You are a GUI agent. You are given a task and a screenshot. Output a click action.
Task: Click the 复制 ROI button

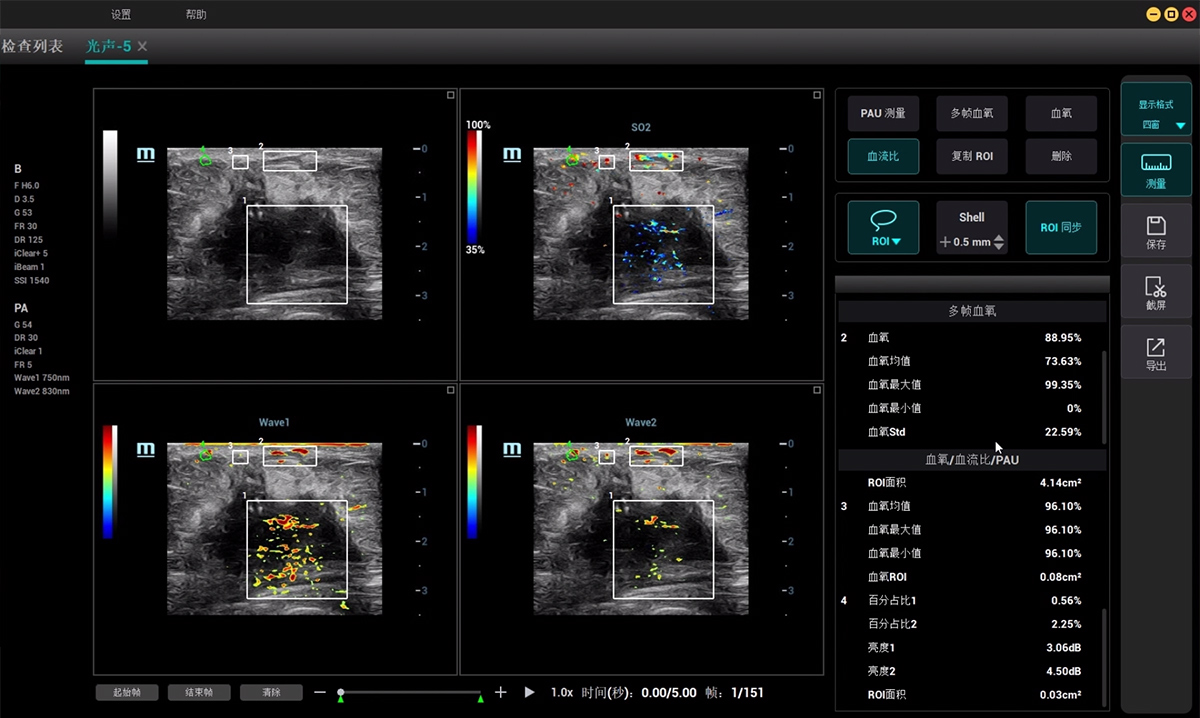click(x=971, y=156)
